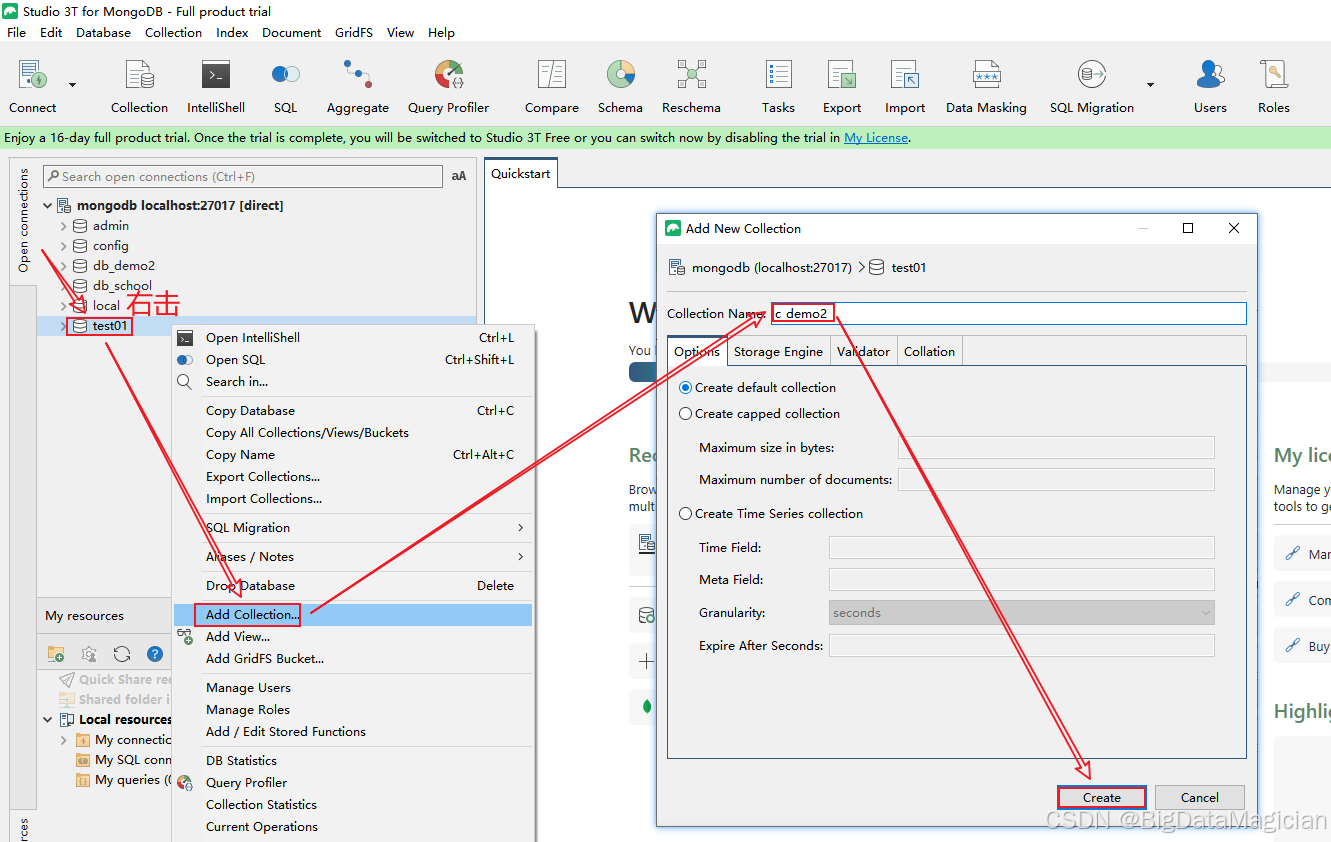Switch to the Validator tab

pos(863,351)
